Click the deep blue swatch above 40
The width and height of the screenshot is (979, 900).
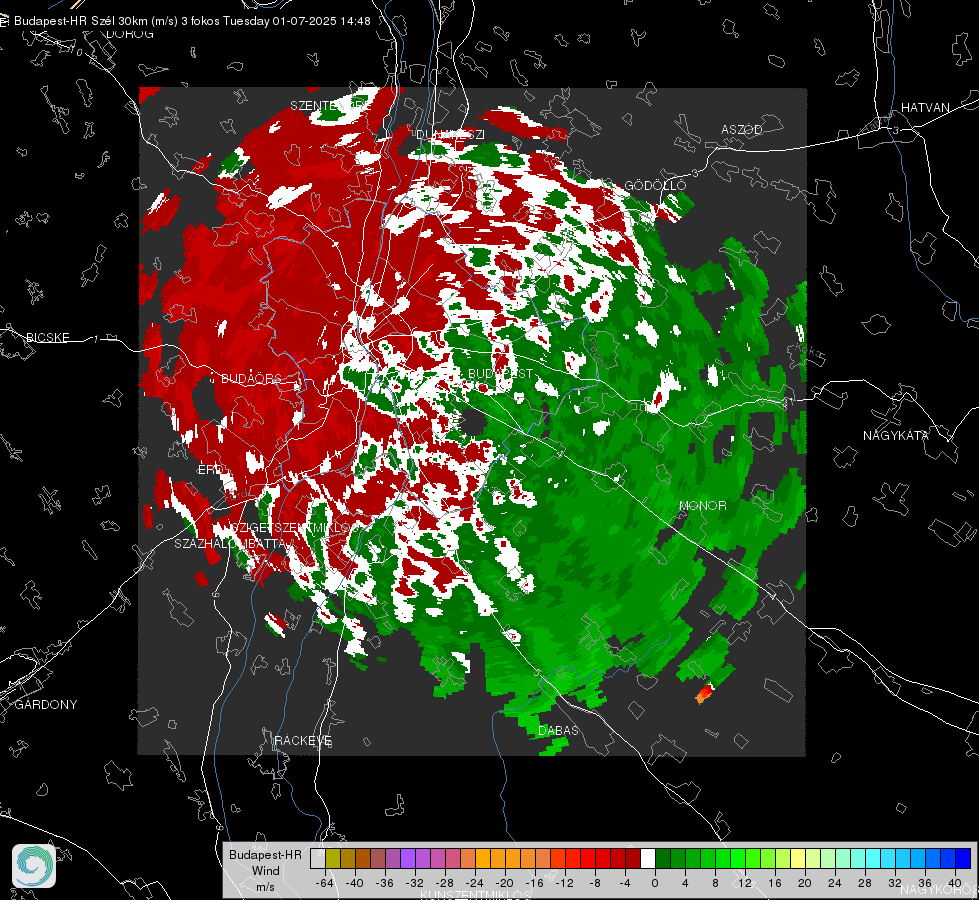coord(963,859)
